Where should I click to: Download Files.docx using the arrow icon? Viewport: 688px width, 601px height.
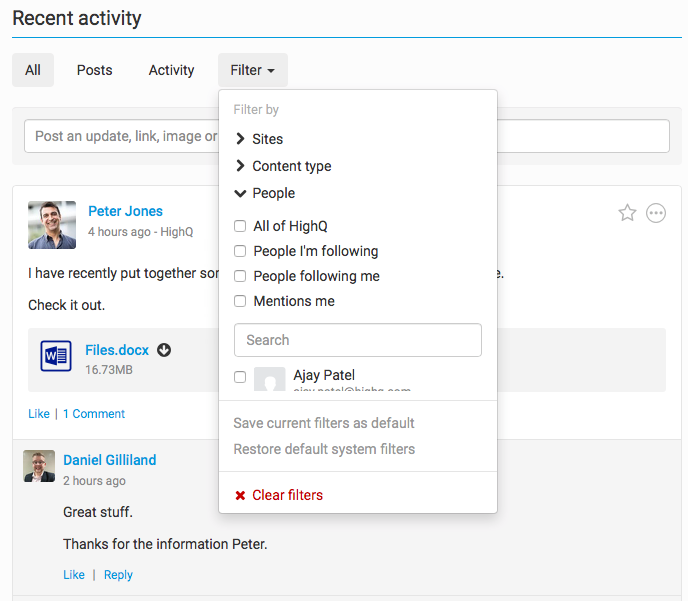(x=165, y=350)
